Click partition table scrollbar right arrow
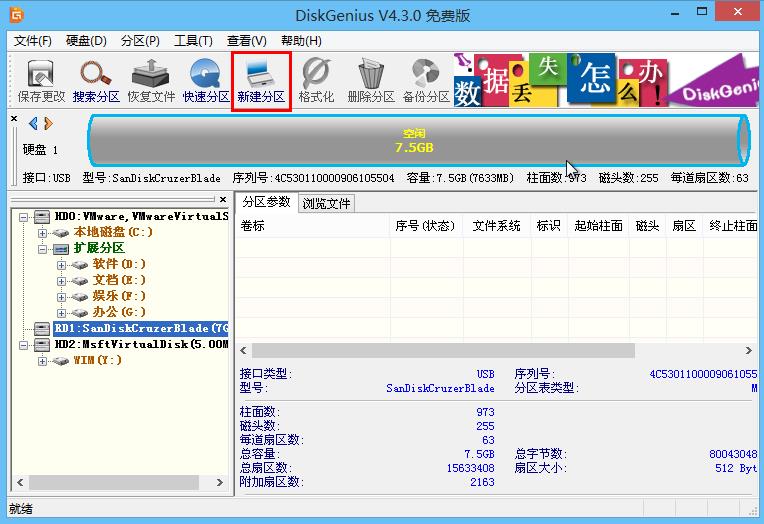Screen dimensions: 764x524 pos(748,350)
